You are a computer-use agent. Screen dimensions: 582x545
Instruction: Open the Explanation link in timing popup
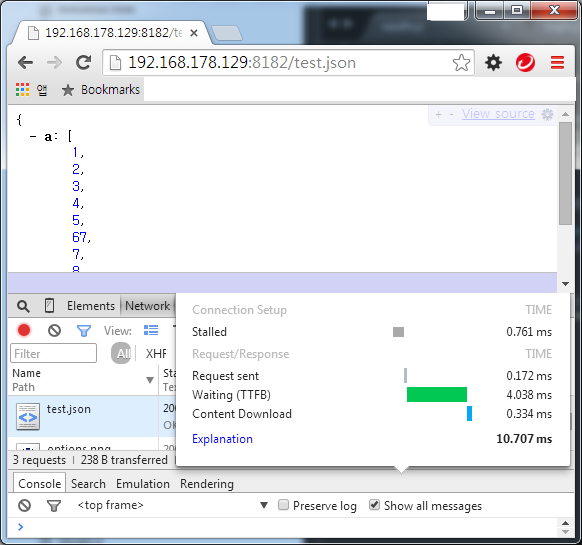click(222, 439)
